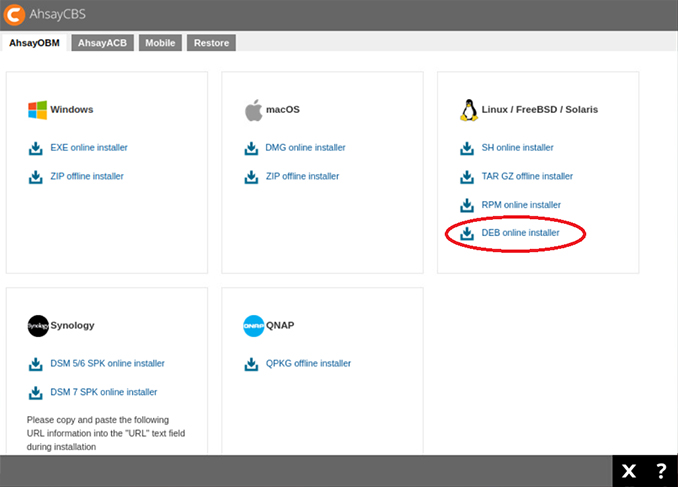Download icon beside QPKG offline installer
This screenshot has width=678, height=487.
[251, 364]
